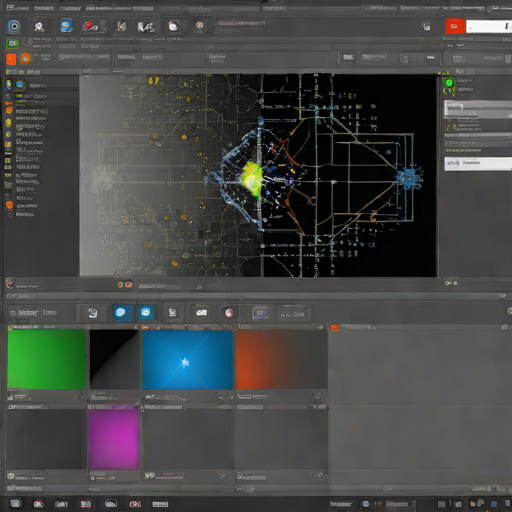Click the white-purple blob icon in top toolbar
Viewport: 512px width, 512px height.
pos(173,26)
